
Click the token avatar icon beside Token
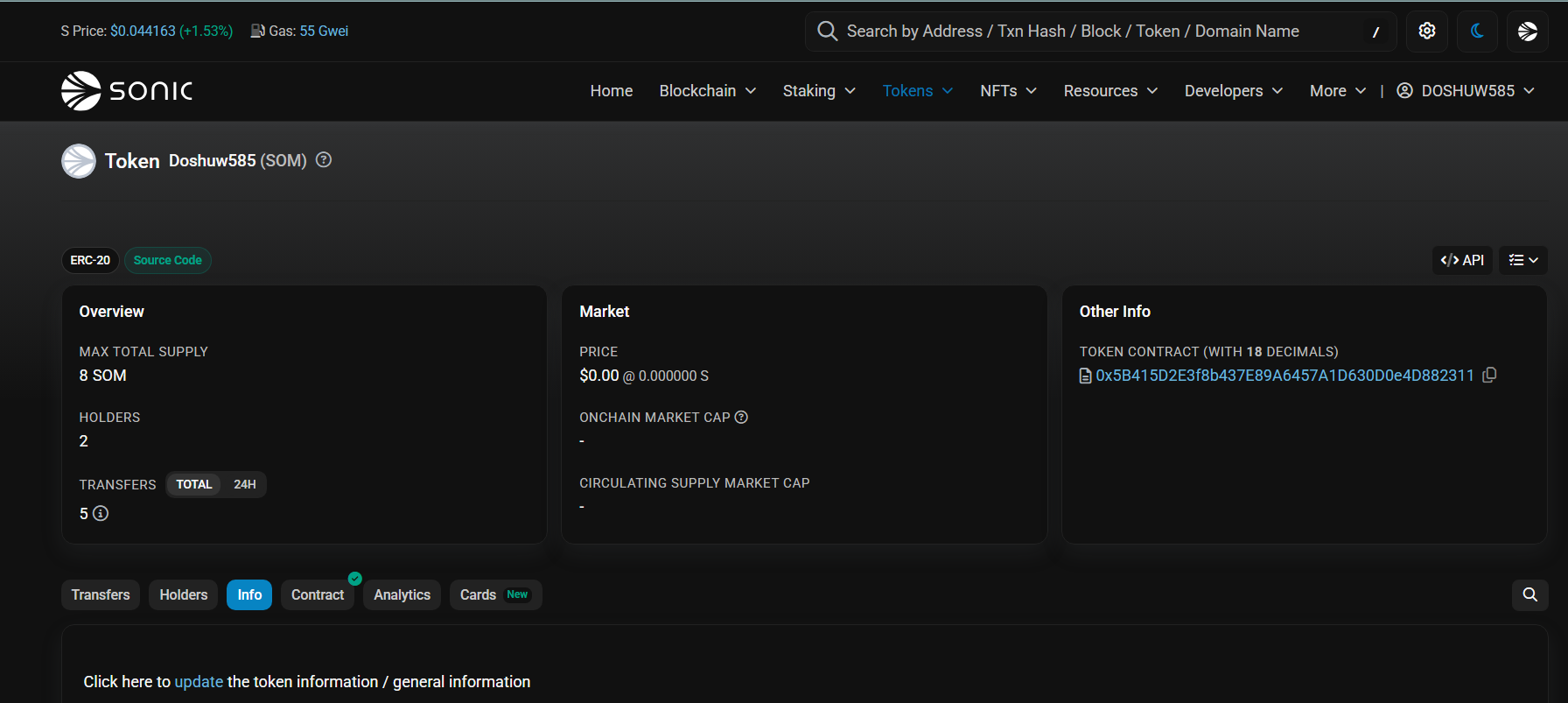(x=79, y=161)
